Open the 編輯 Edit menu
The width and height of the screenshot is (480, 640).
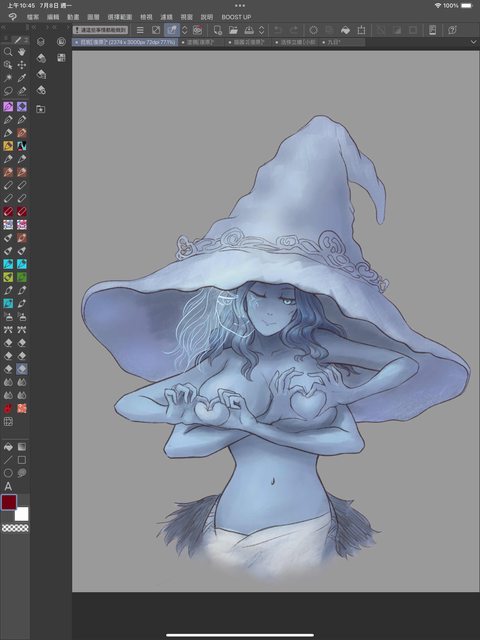[53, 17]
